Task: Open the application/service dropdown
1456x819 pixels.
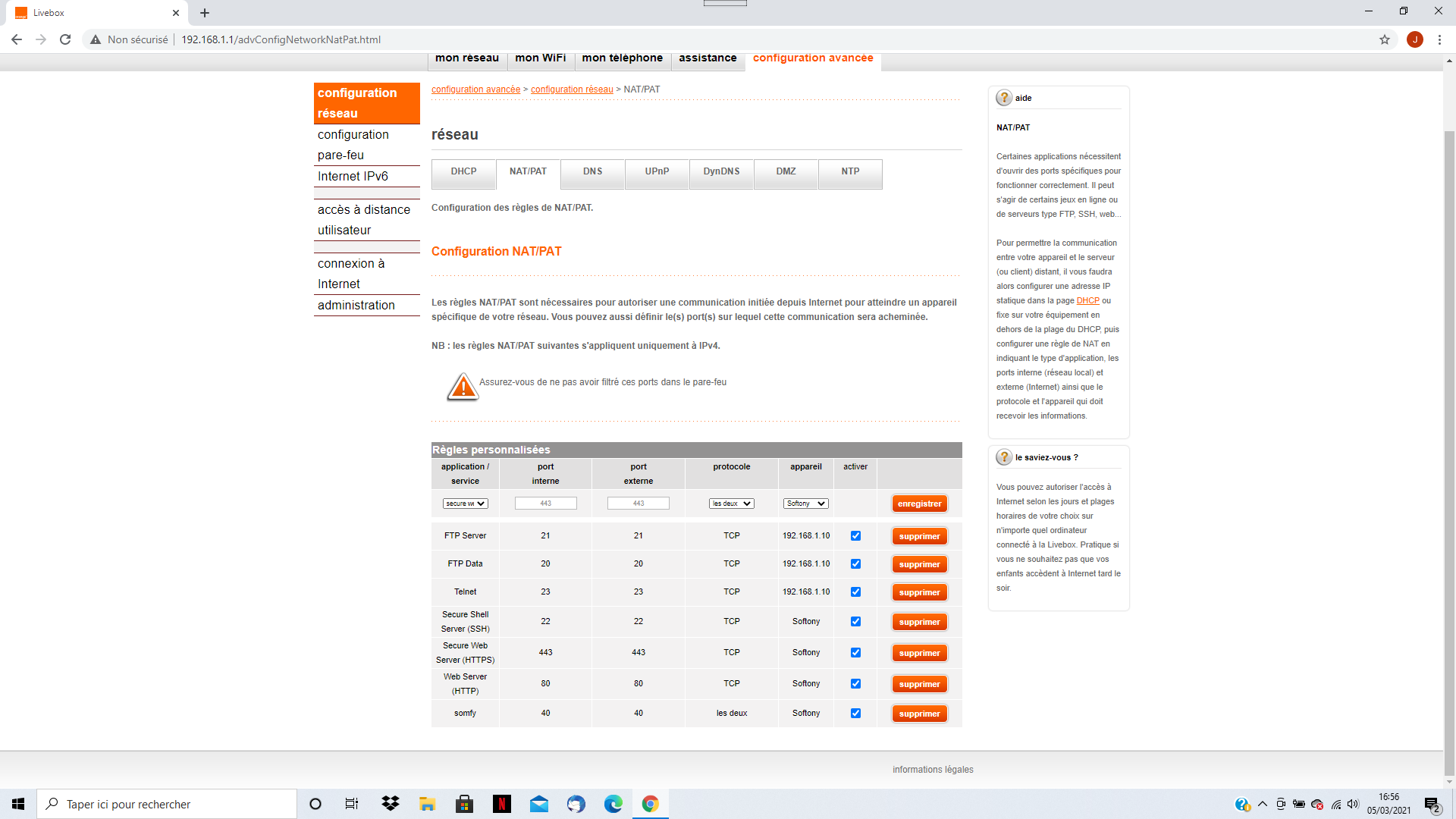Action: pyautogui.click(x=465, y=504)
